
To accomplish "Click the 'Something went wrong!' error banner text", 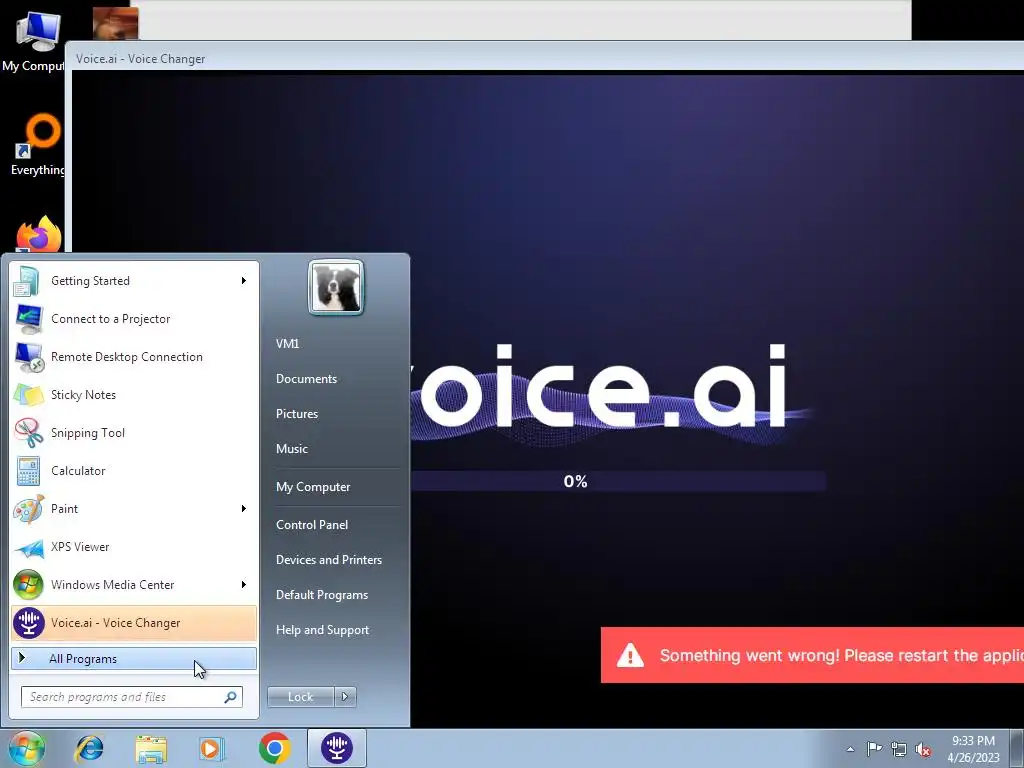I will [842, 655].
